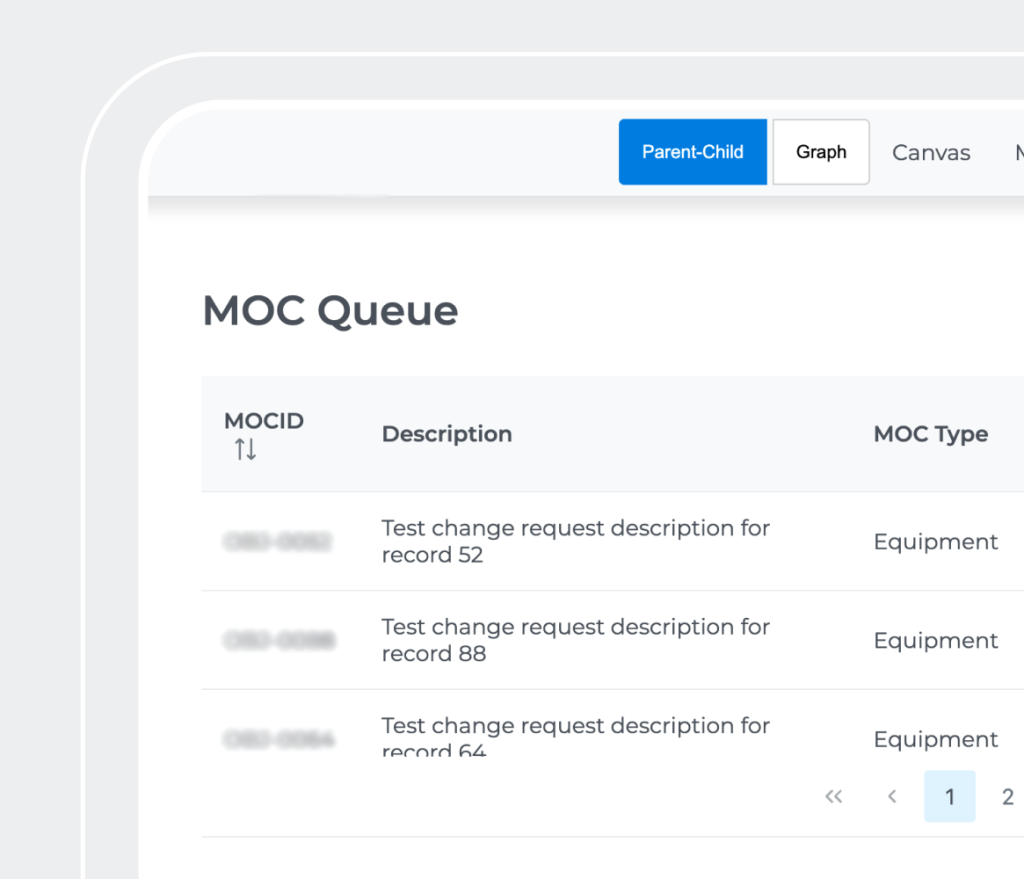Viewport: 1024px width, 879px height.
Task: Switch to the Graph view
Action: pos(821,152)
